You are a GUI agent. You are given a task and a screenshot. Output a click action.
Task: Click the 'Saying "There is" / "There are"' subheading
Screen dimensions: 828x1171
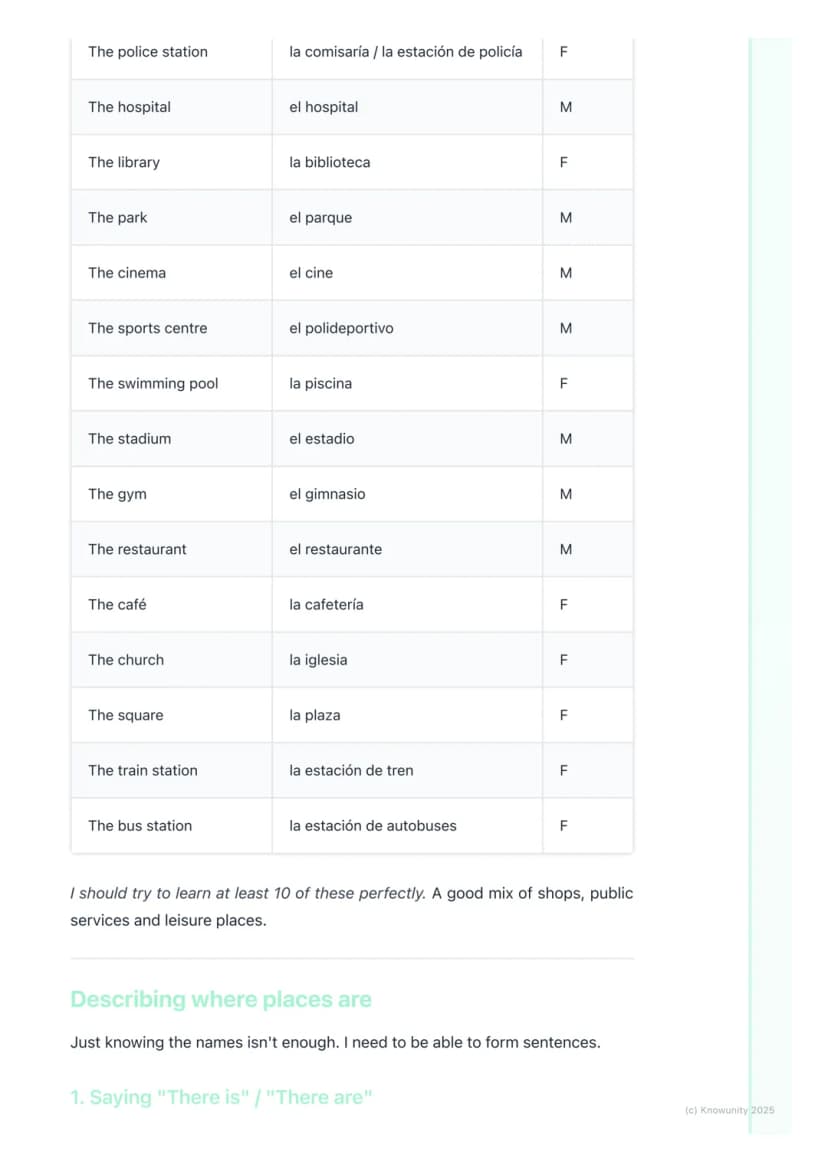coord(221,1097)
